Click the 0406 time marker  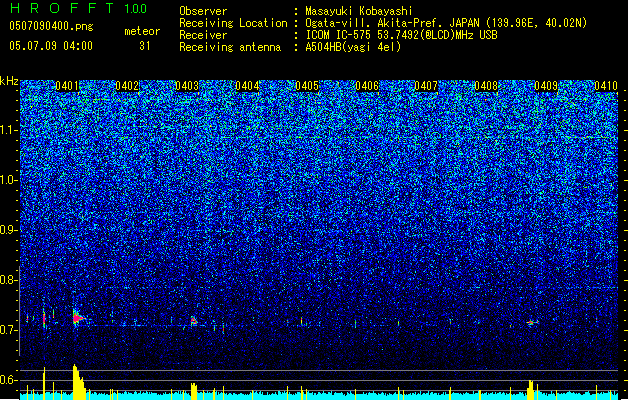[x=367, y=86]
